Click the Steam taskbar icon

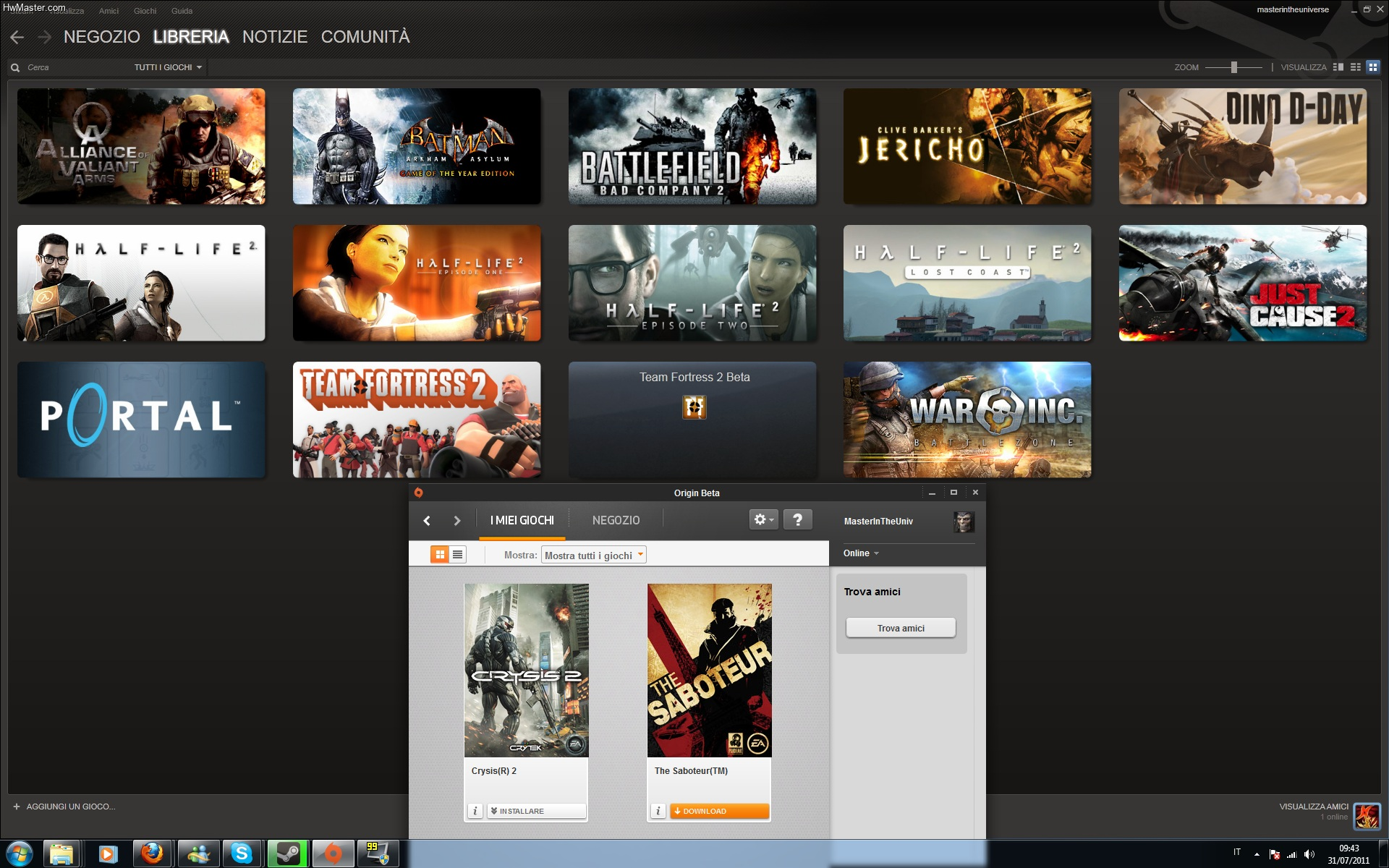[x=288, y=854]
